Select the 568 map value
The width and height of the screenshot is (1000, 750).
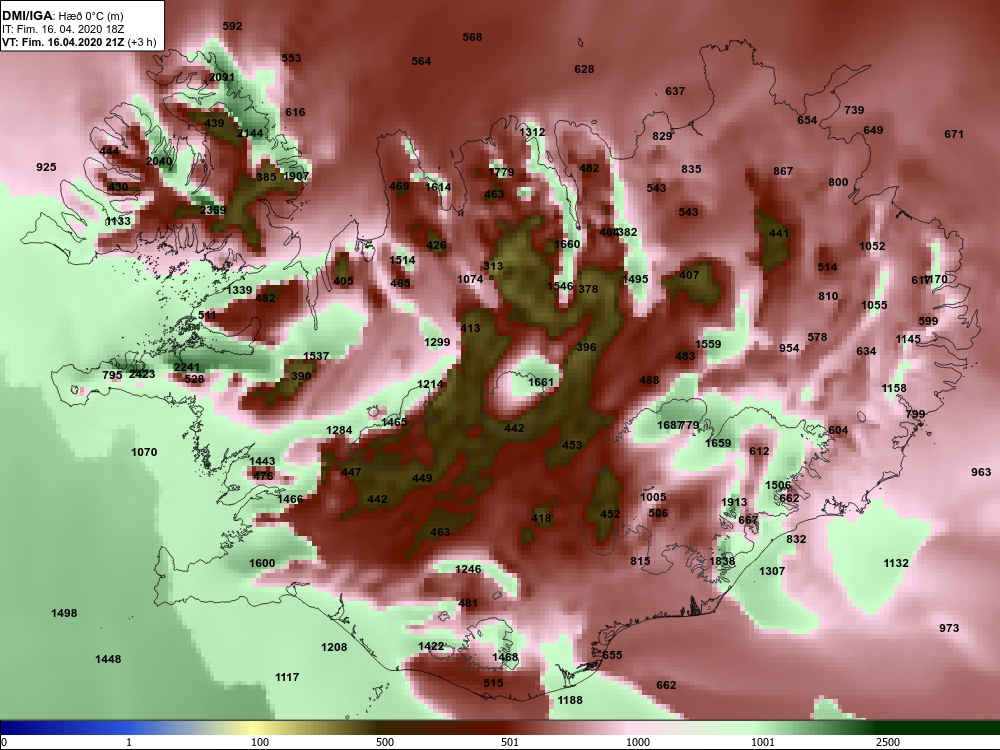472,37
